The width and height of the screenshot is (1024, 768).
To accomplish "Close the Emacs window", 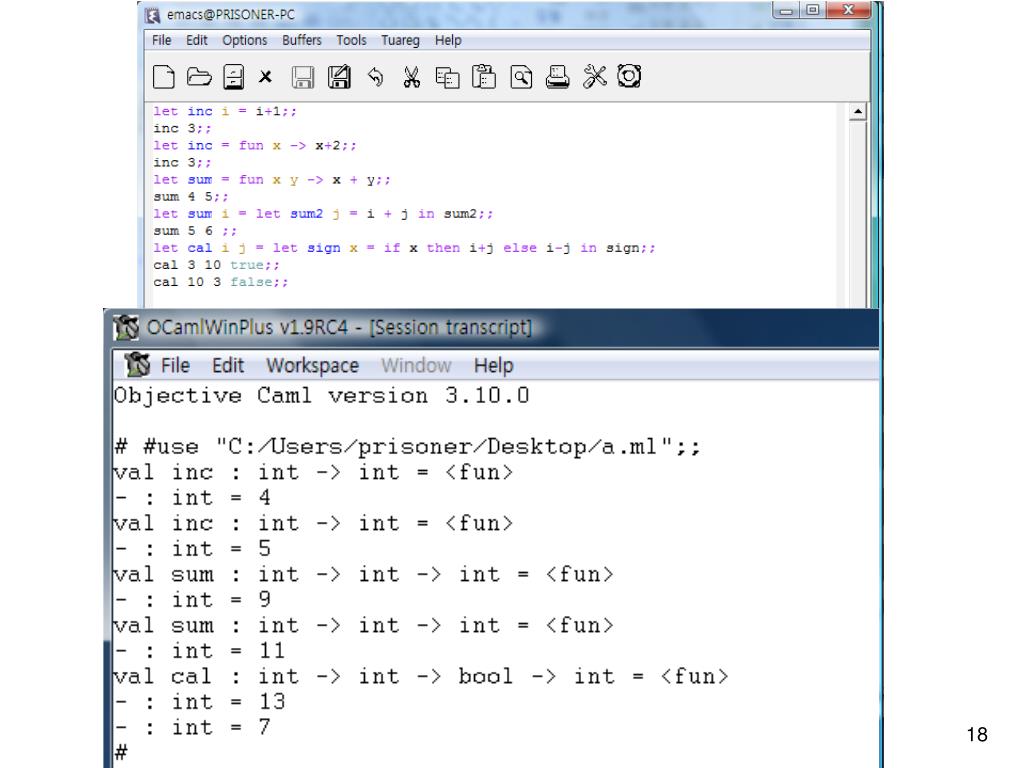I will coord(848,10).
